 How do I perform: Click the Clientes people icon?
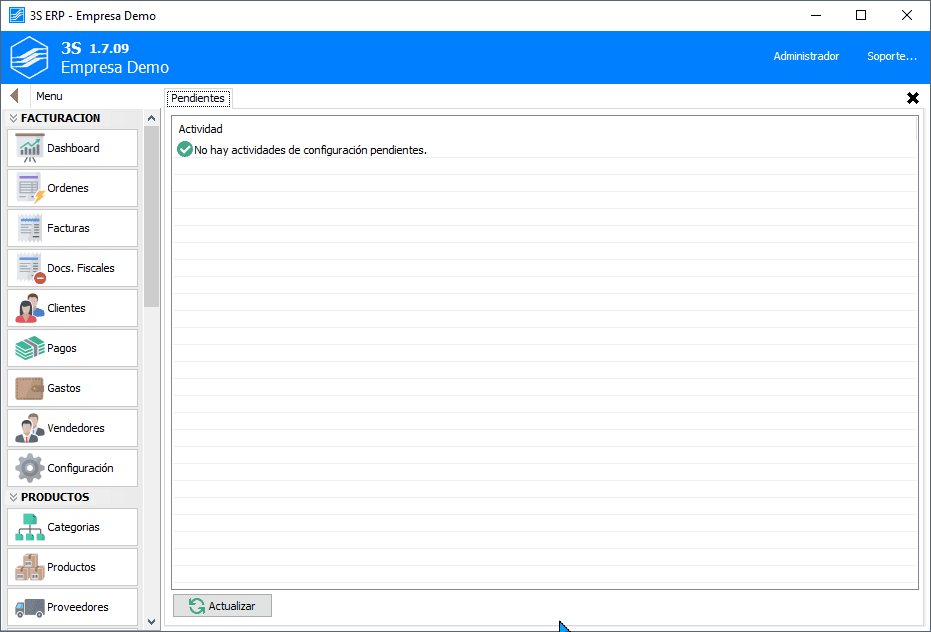(x=30, y=308)
